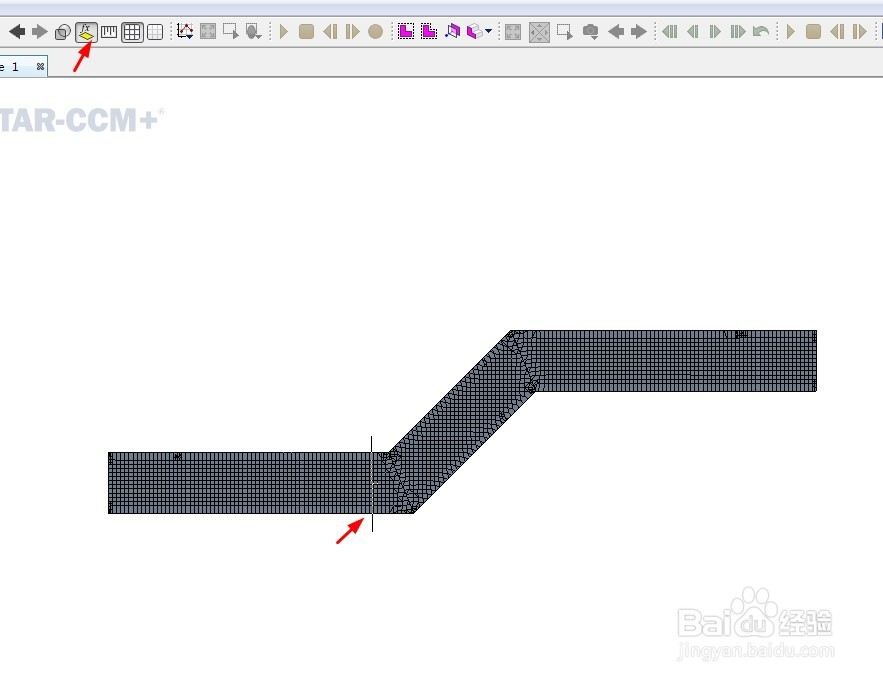Click the tan stop button left of the record circle

point(306,32)
